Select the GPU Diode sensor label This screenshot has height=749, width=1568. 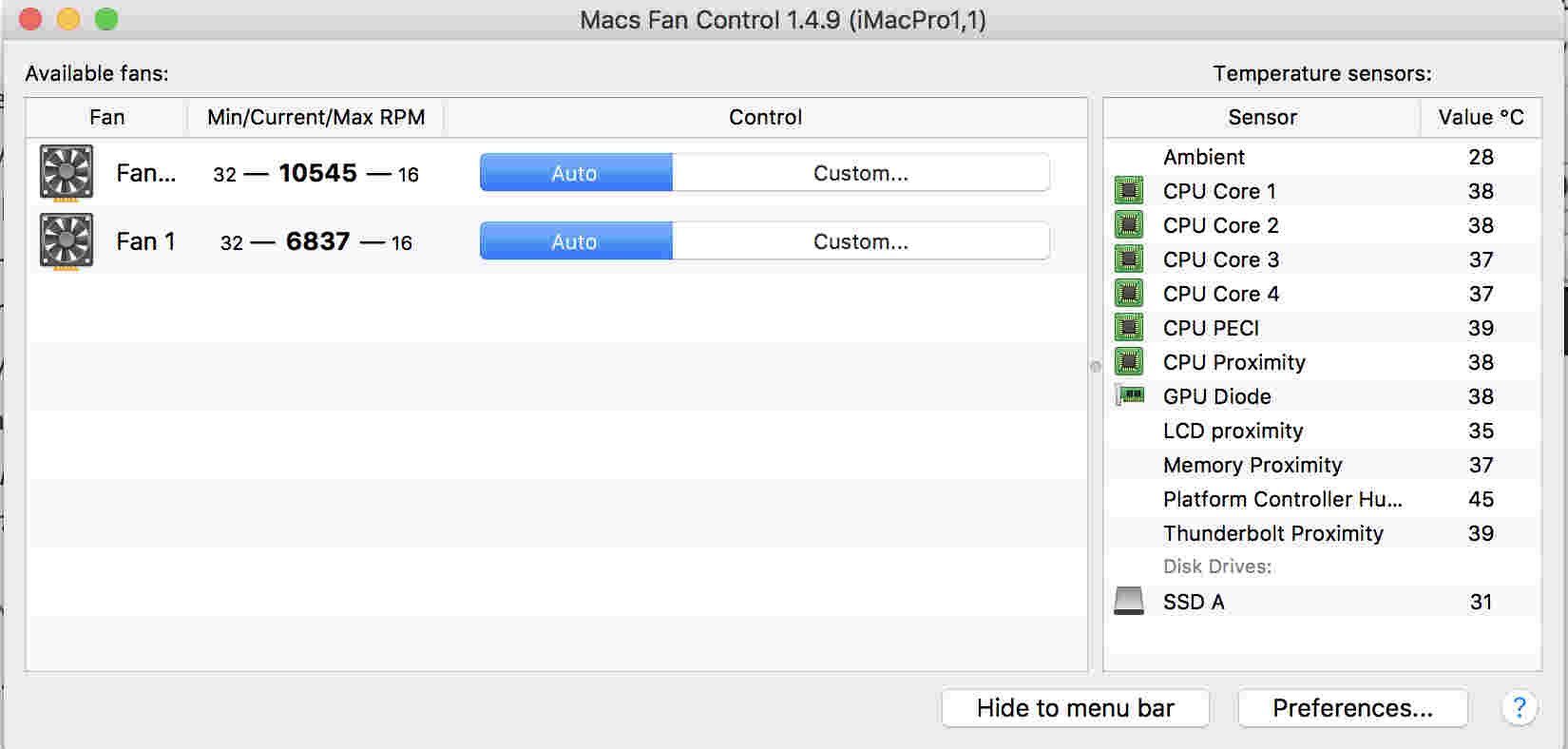click(x=1216, y=396)
